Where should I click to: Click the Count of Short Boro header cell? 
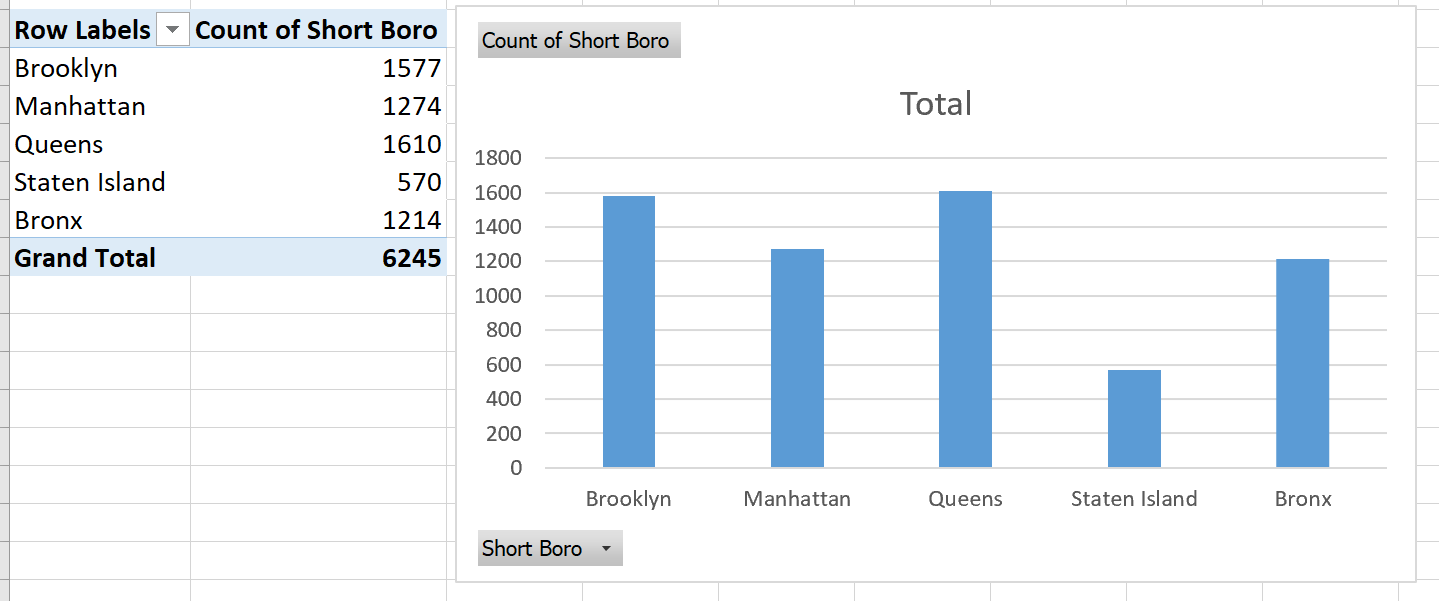(x=318, y=31)
